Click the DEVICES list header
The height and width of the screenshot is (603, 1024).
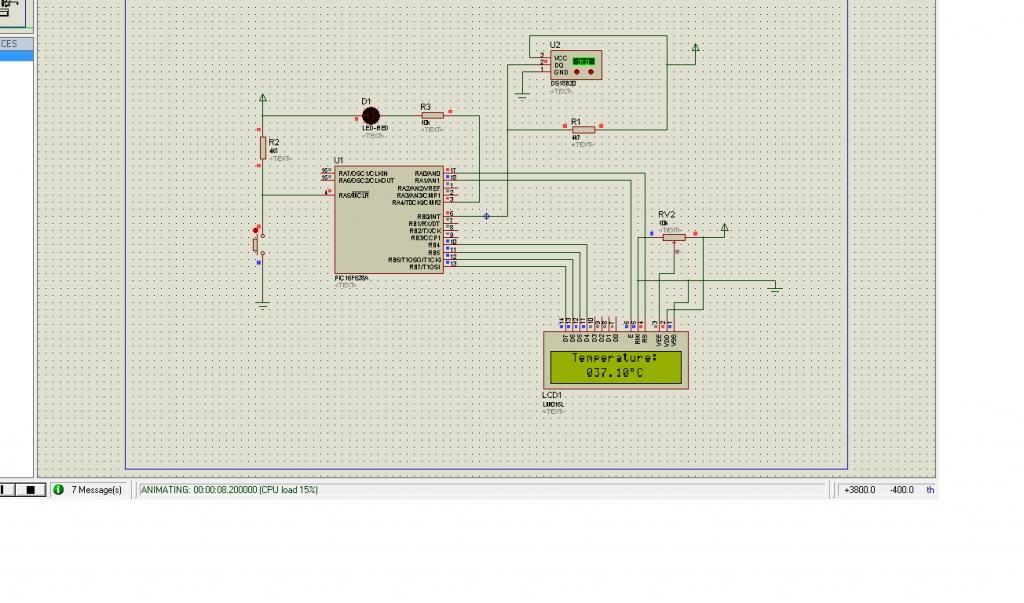click(x=16, y=44)
